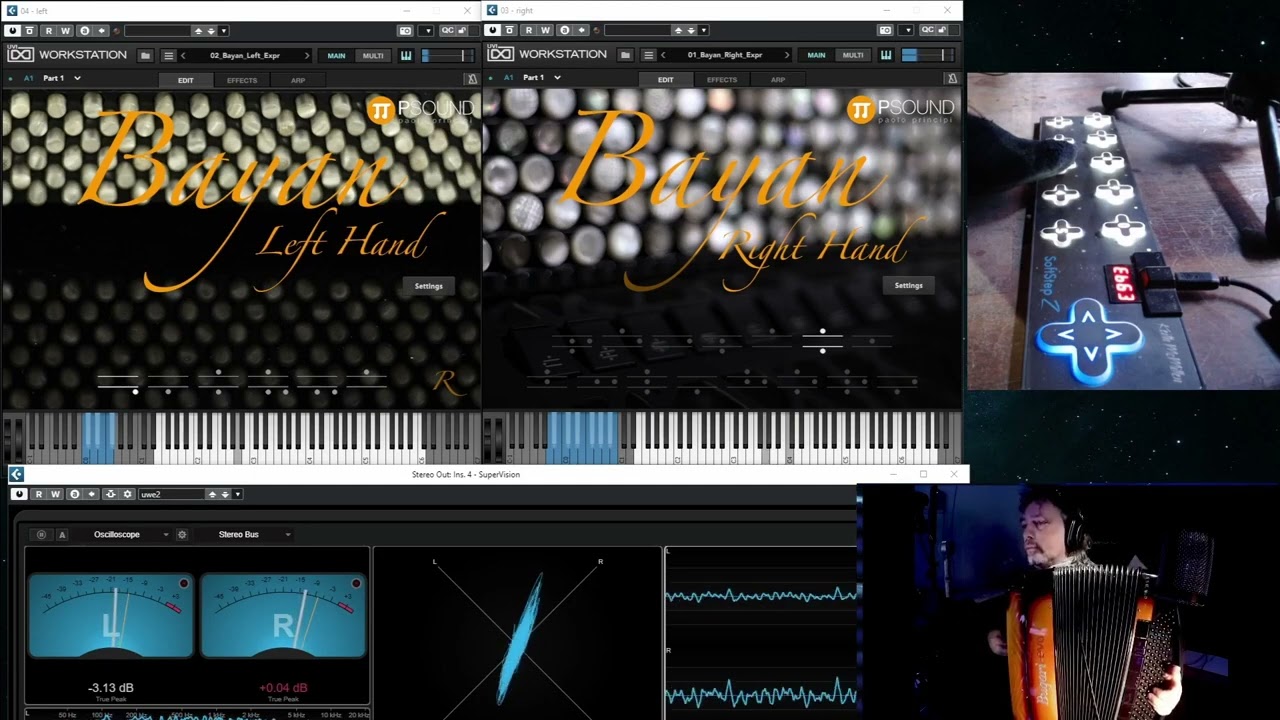
Task: Open hamburger menu in left UVI Workstation
Action: pos(169,55)
